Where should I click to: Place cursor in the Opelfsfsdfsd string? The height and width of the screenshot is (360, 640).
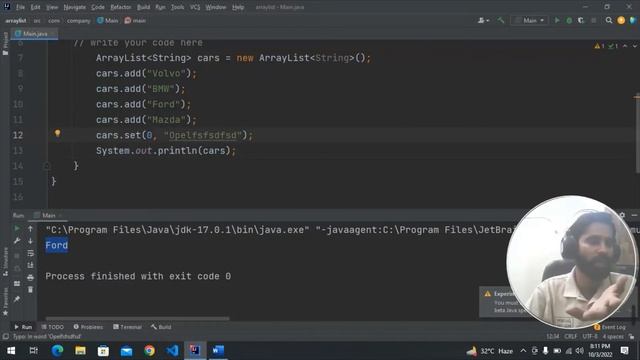pos(203,135)
